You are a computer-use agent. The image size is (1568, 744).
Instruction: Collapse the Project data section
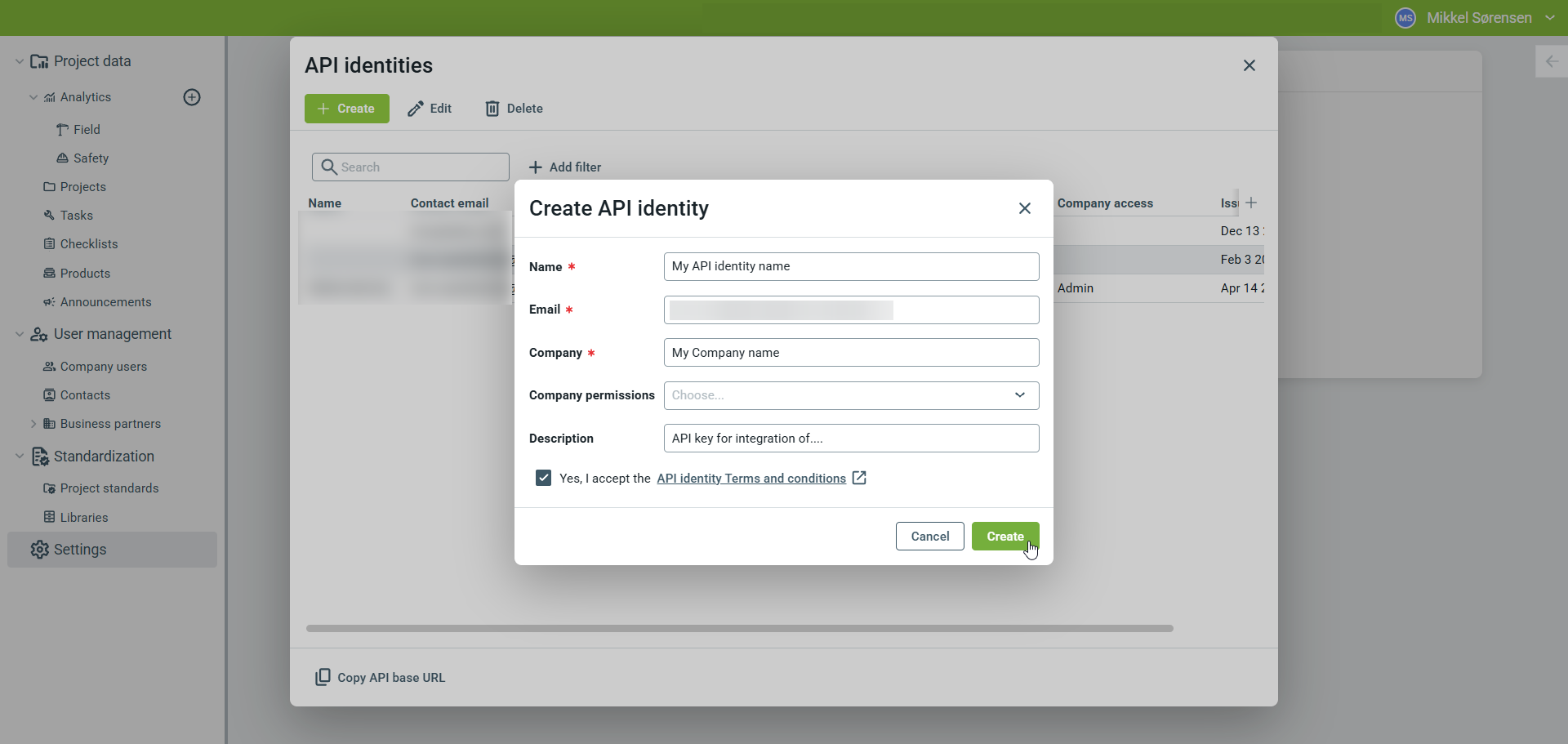[20, 61]
